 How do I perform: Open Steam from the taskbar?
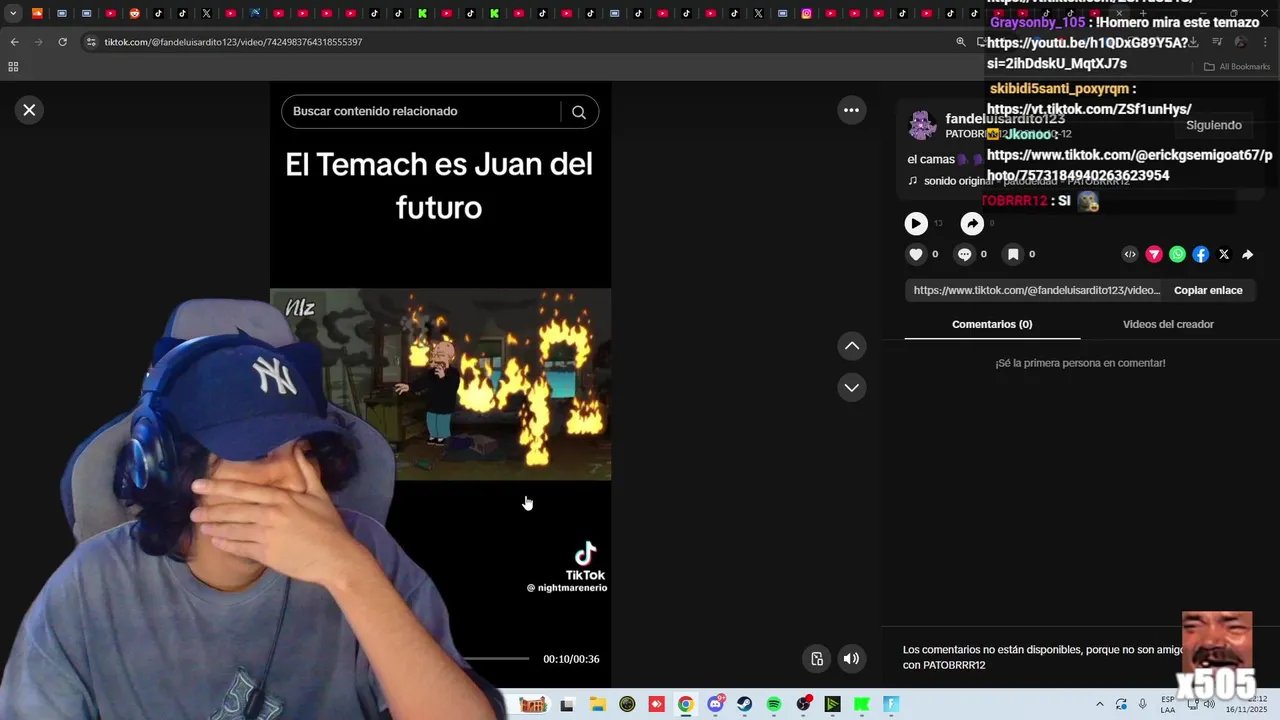[744, 704]
